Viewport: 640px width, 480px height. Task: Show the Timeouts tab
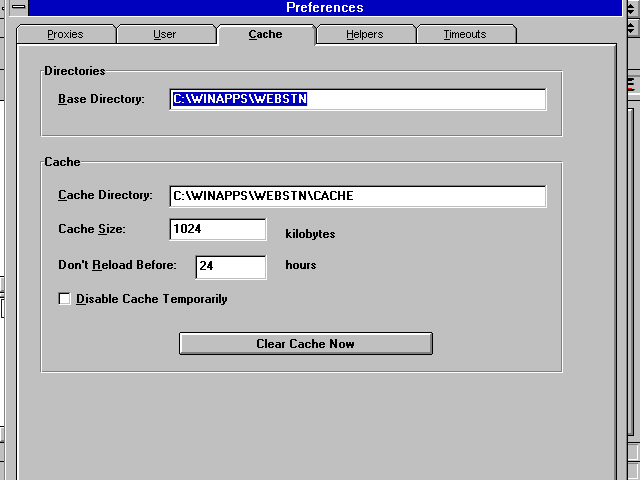point(465,34)
